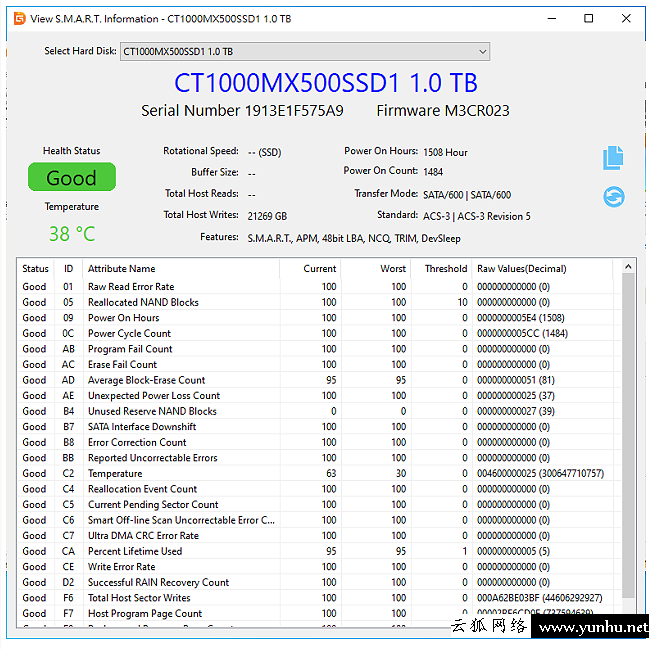This screenshot has height=649, width=652.
Task: Click the raw value 0000000005E4 (1508)
Action: click(x=521, y=318)
